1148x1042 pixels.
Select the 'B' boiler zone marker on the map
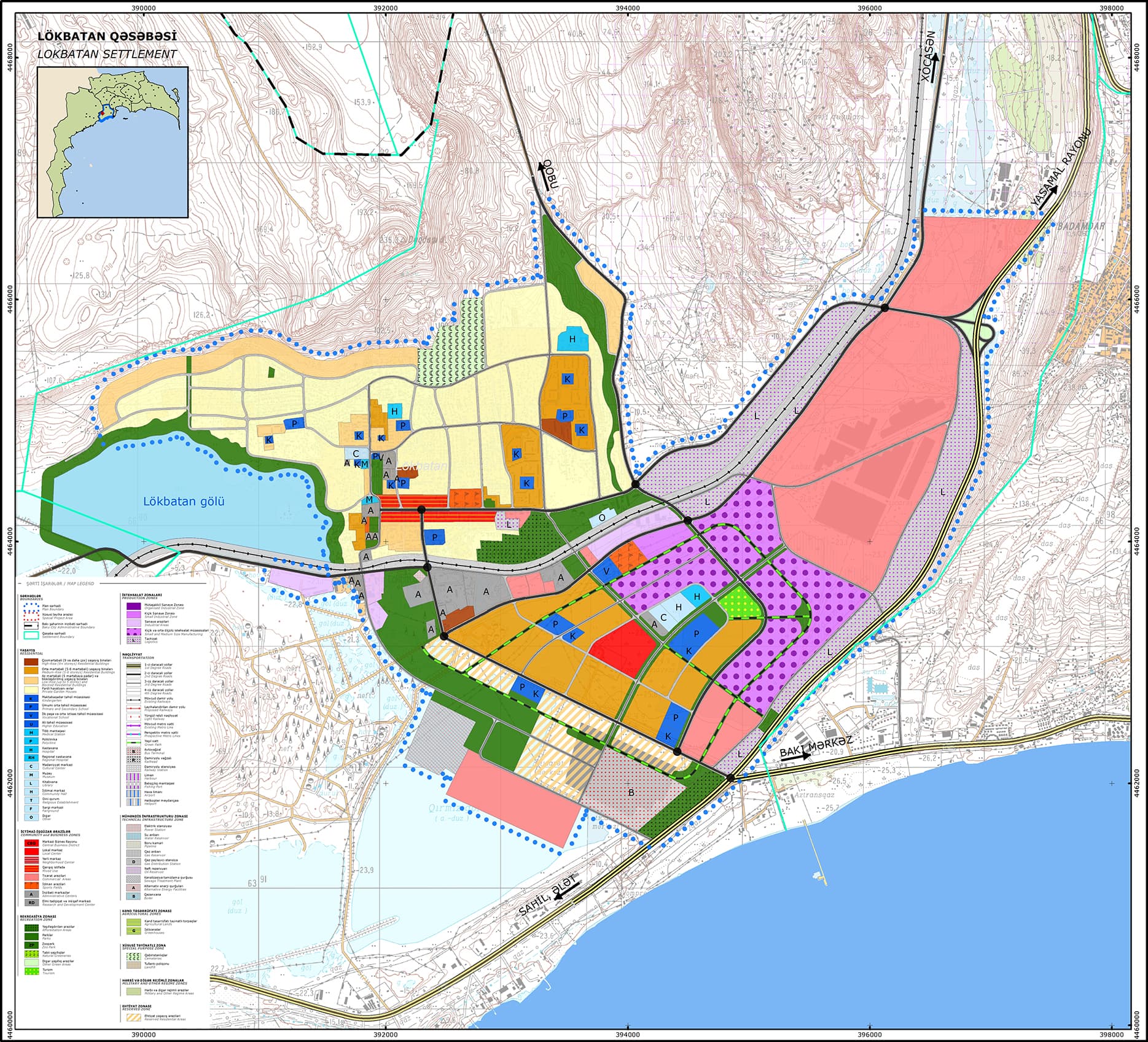[x=630, y=792]
